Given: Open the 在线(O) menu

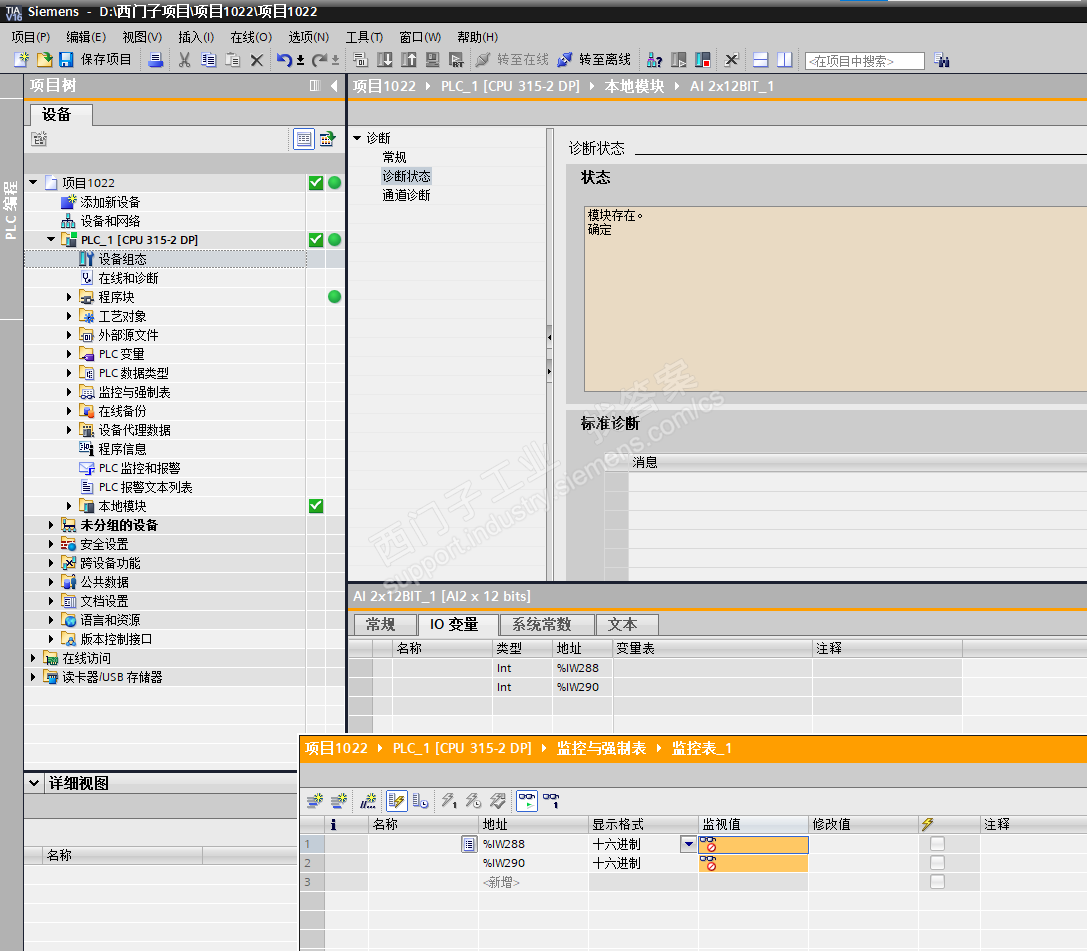Looking at the screenshot, I should coord(251,37).
